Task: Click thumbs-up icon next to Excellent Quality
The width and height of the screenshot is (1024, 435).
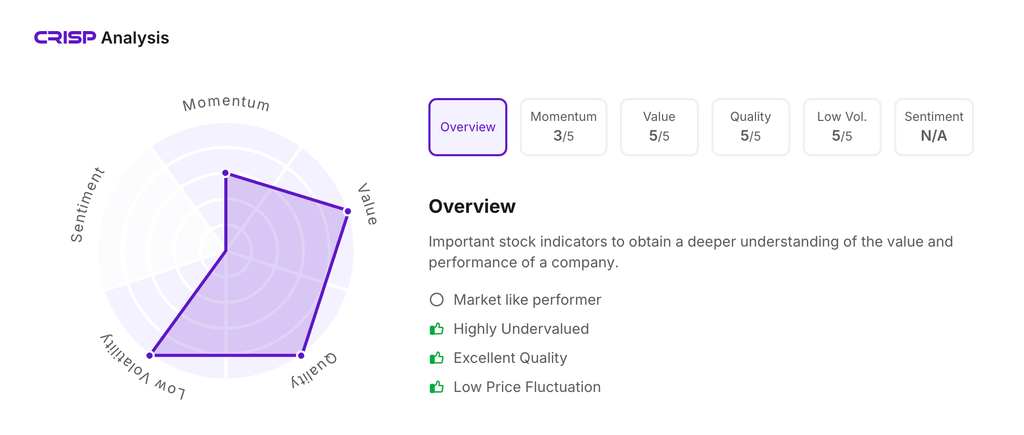Action: pyautogui.click(x=436, y=358)
